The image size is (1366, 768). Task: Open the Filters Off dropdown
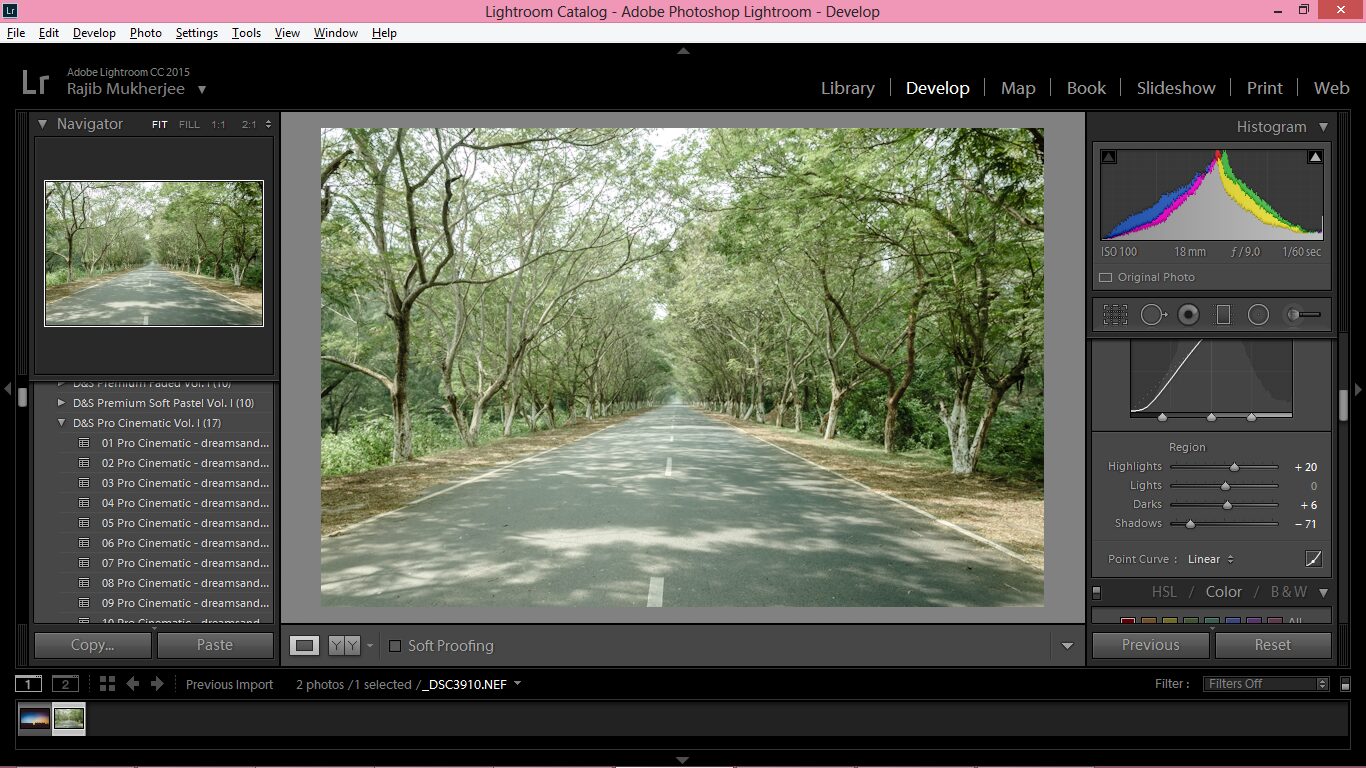(x=1266, y=684)
